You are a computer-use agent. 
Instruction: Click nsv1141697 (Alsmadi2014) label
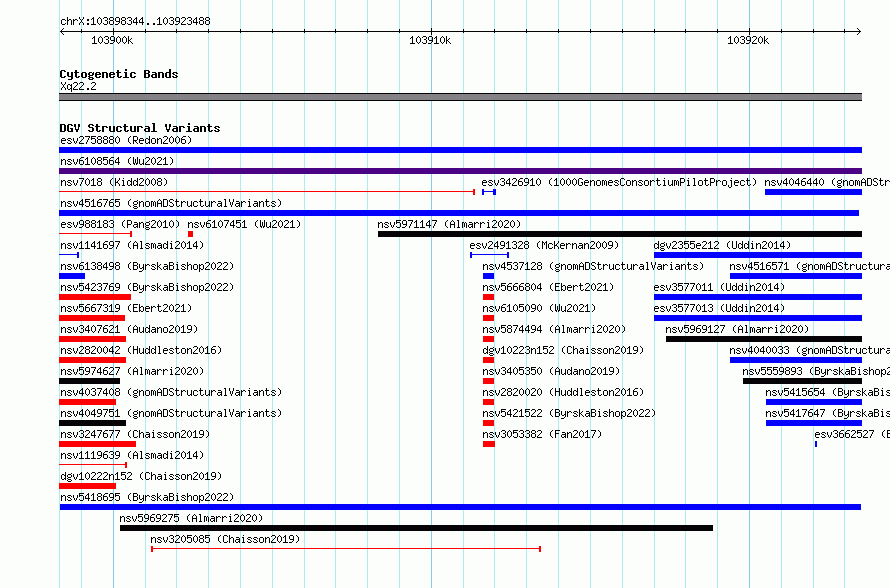[132, 245]
